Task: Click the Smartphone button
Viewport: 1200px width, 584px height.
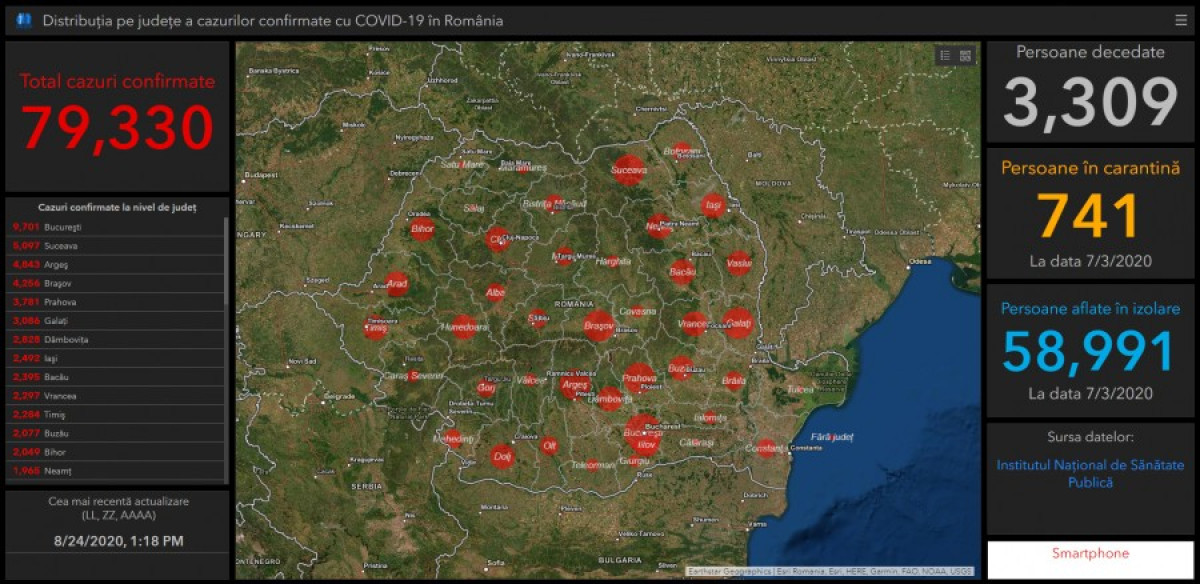Action: click(1090, 554)
